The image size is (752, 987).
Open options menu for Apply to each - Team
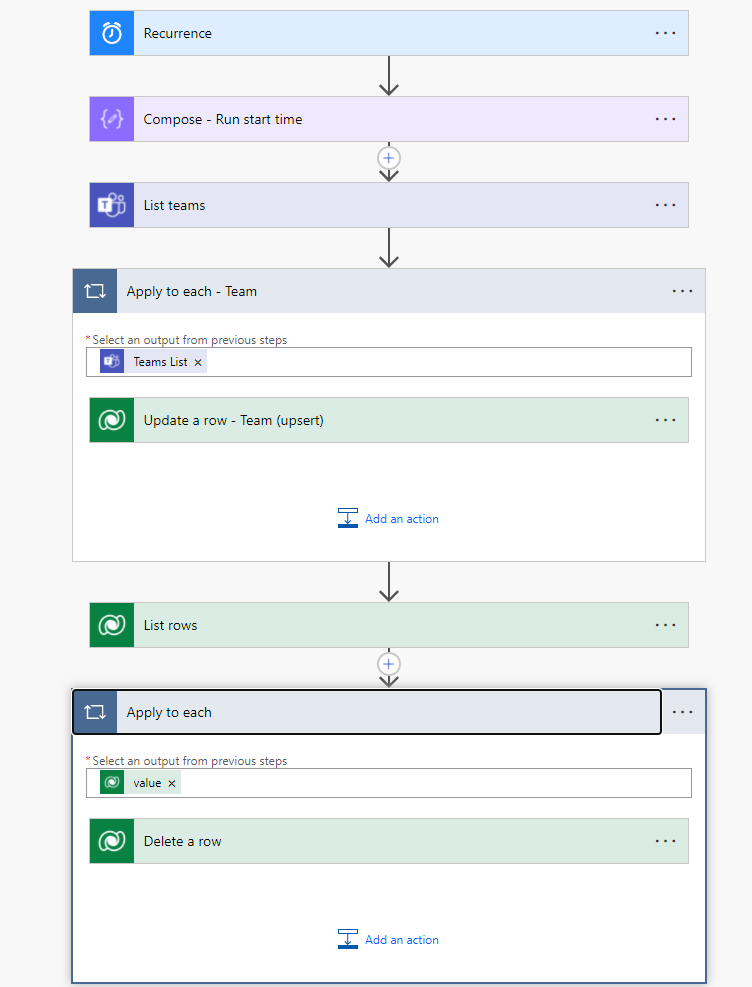[682, 291]
